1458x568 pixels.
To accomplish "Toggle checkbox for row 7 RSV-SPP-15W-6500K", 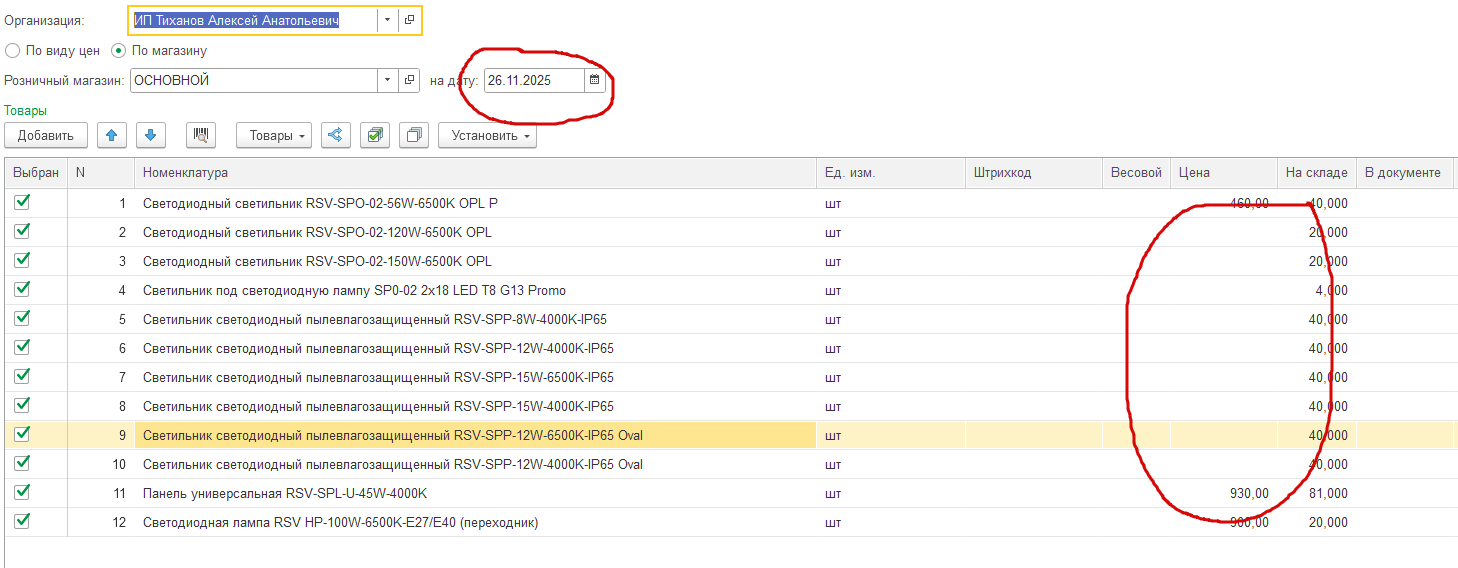I will click(23, 376).
